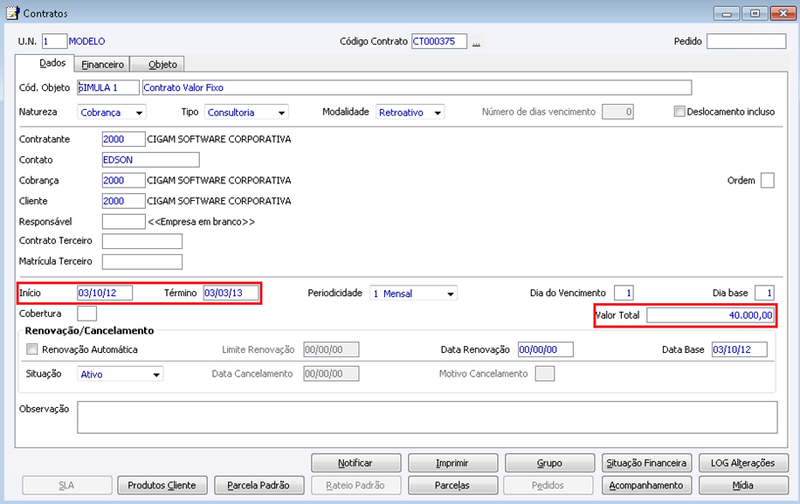Viewport: 800px width, 504px height.
Task: Click the Contrato Valor Fixo description field
Action: [416, 88]
